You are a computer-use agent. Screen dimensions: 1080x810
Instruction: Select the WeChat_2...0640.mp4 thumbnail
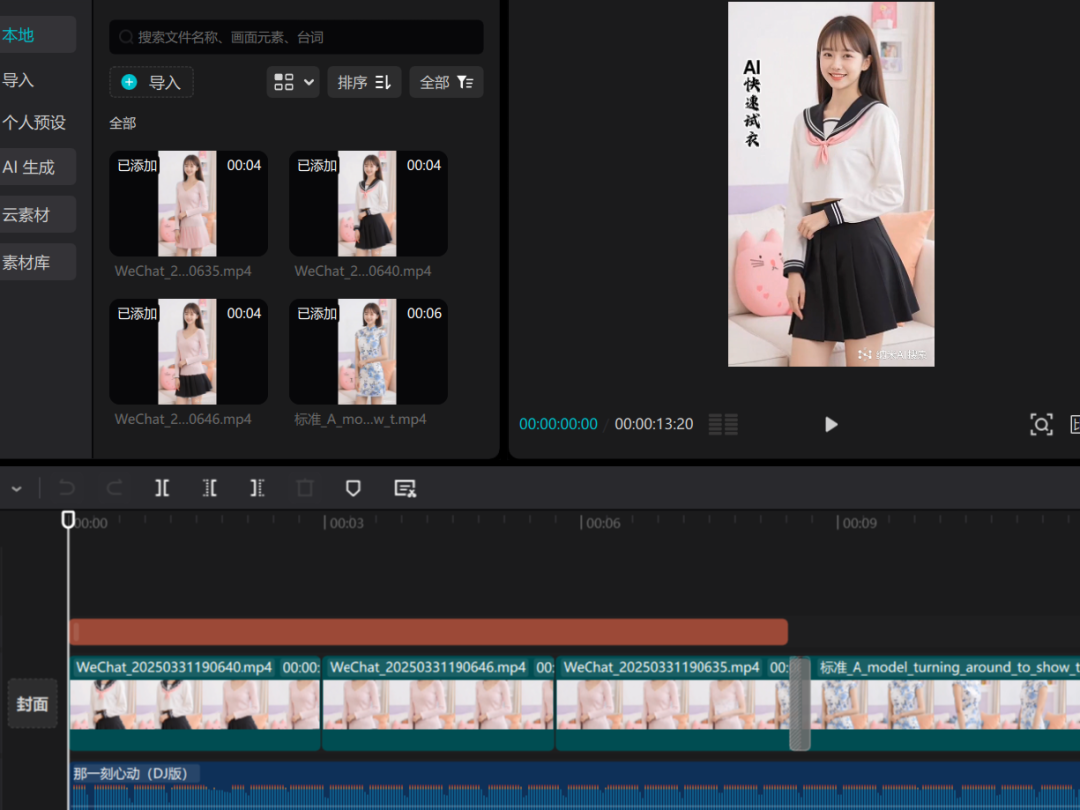click(366, 203)
